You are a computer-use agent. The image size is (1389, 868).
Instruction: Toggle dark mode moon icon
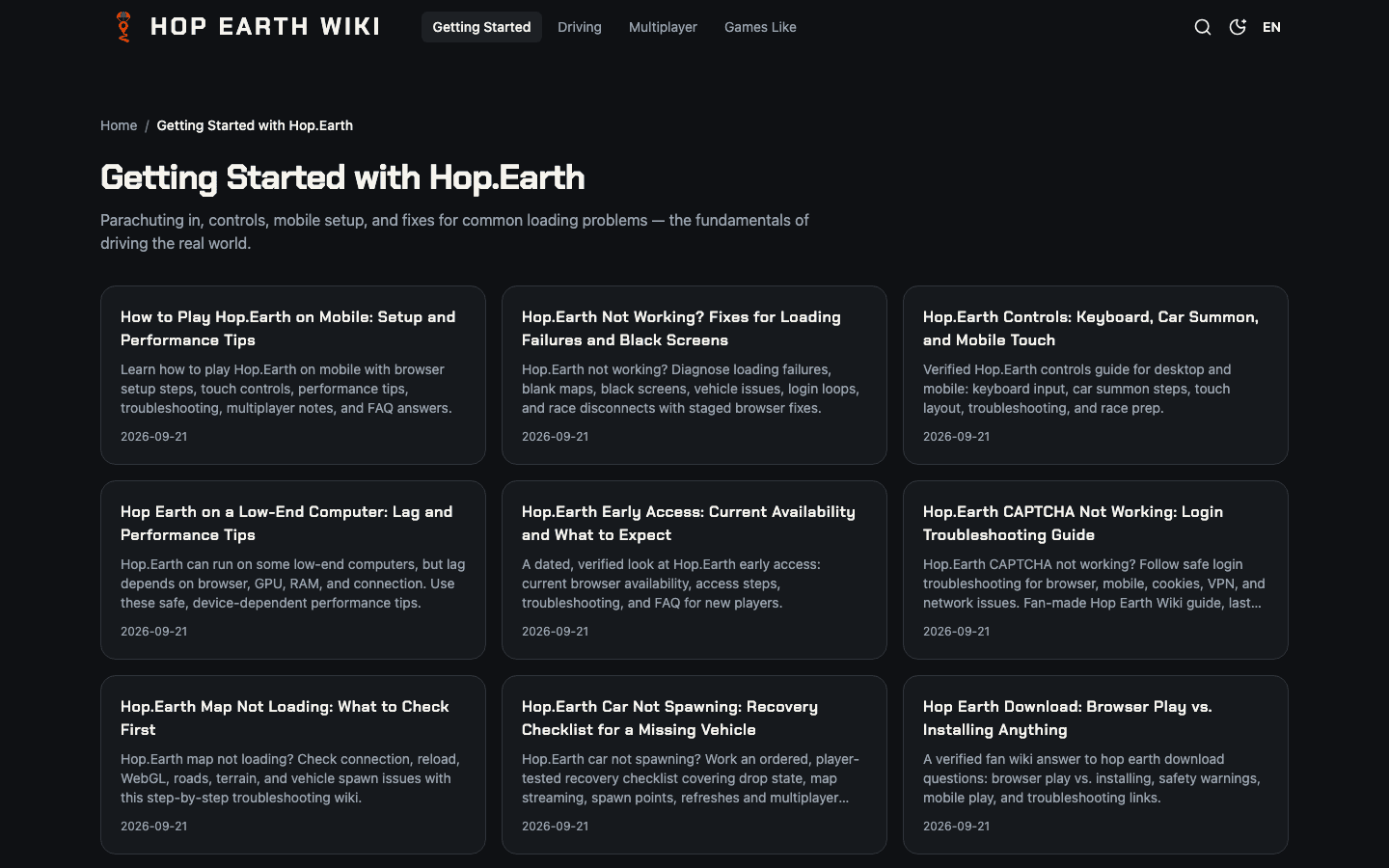[1238, 27]
